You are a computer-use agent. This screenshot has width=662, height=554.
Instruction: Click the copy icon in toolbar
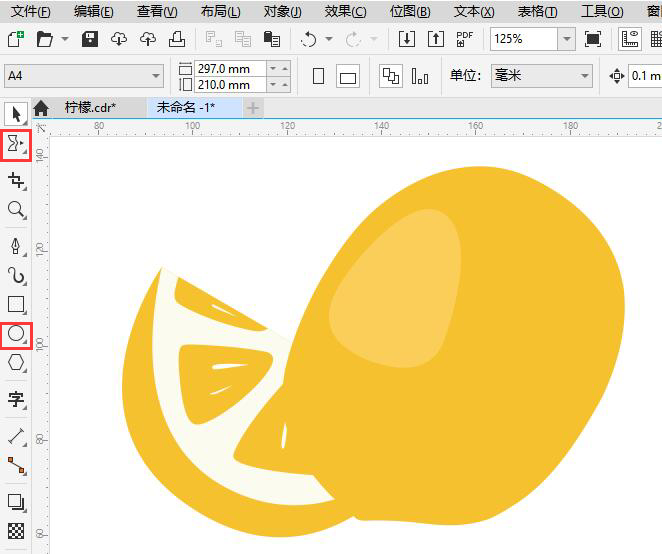coord(243,39)
